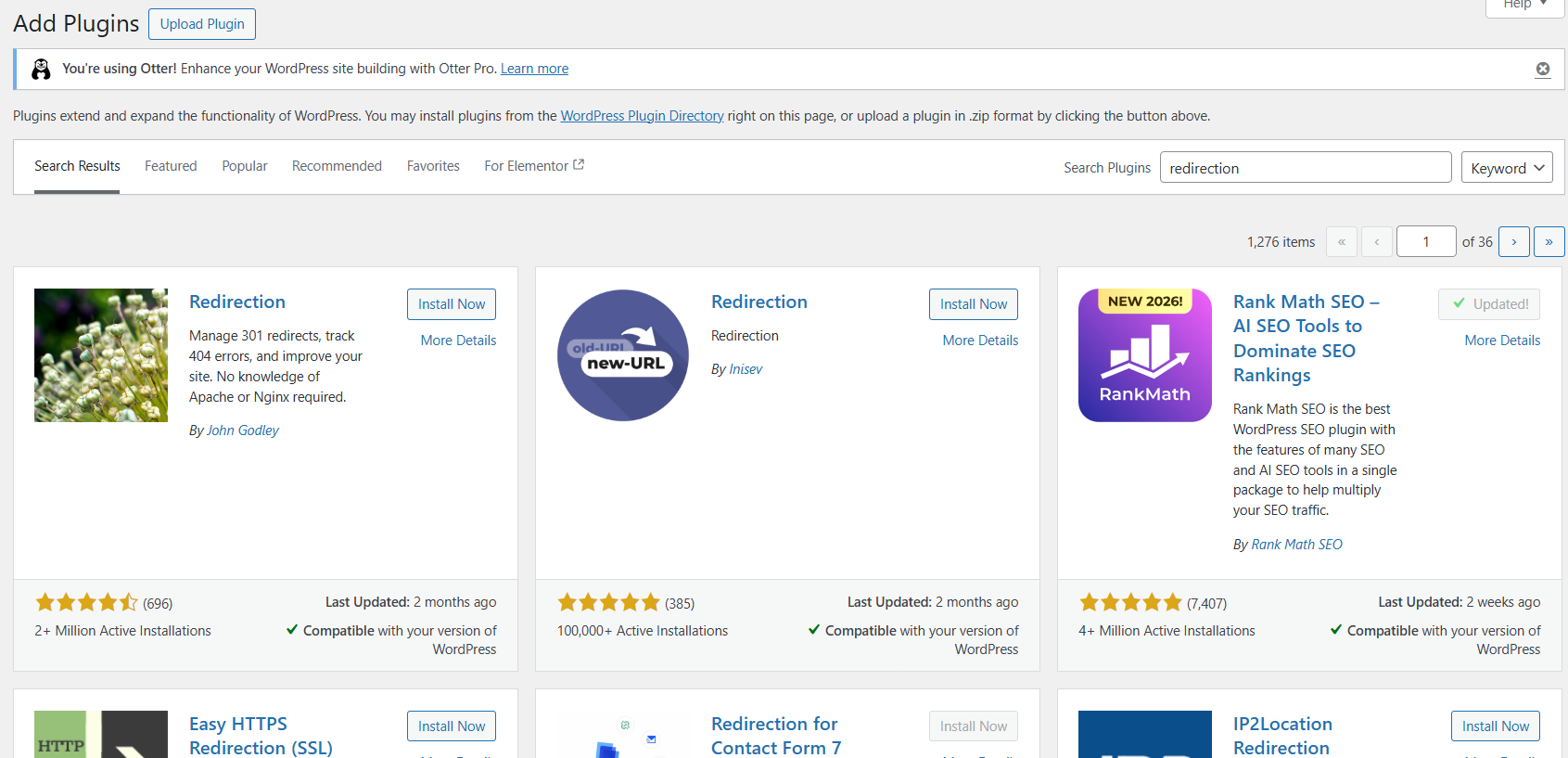The width and height of the screenshot is (1568, 758).
Task: Click the Updated! button for Rank Math SEO
Action: [1489, 304]
